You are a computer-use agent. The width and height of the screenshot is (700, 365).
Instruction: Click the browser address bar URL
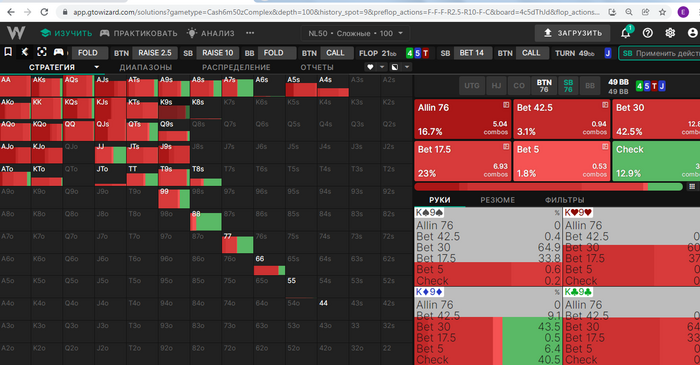(x=335, y=12)
